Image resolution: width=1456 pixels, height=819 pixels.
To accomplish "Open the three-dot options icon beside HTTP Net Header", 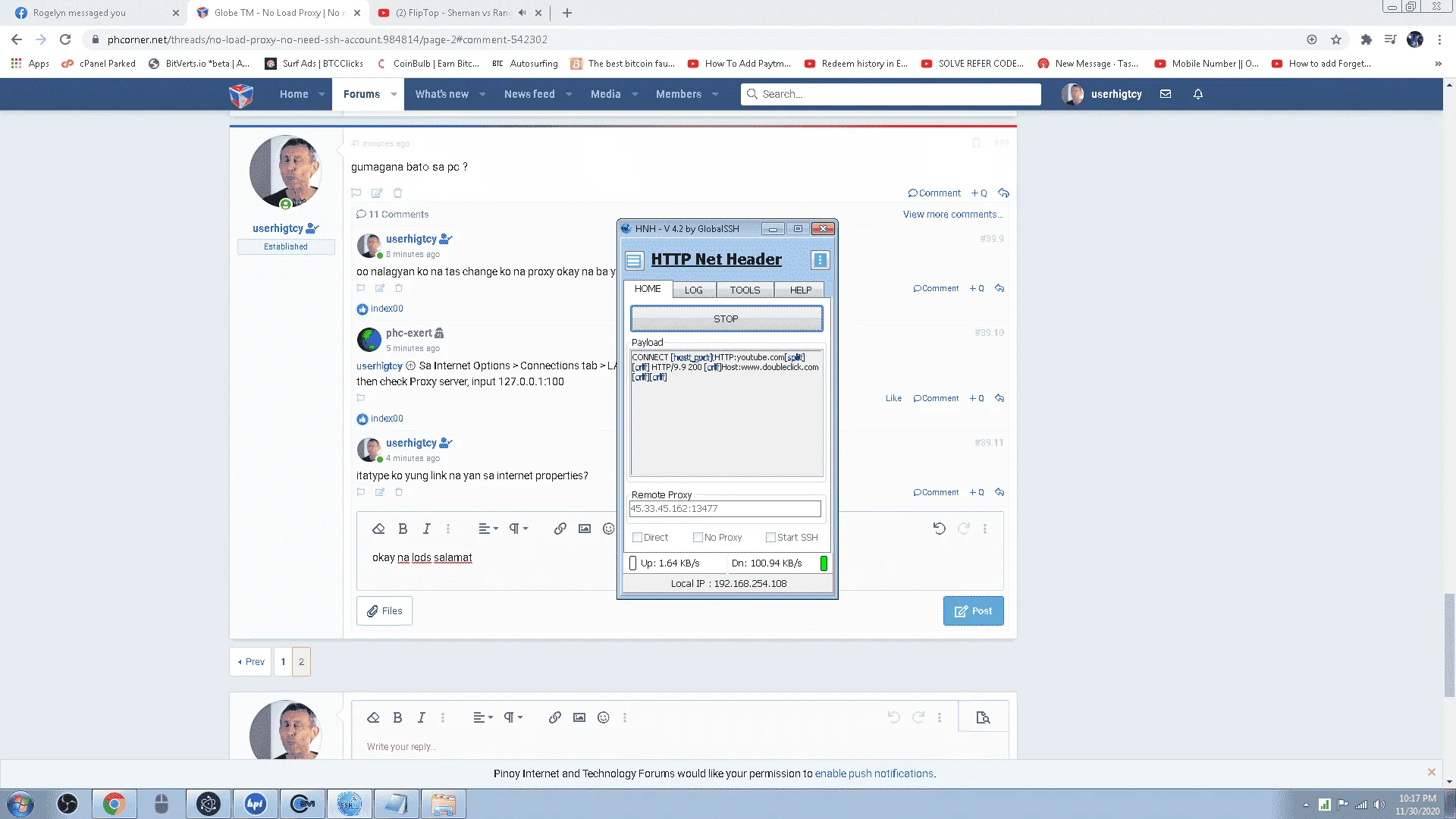I will pyautogui.click(x=820, y=260).
